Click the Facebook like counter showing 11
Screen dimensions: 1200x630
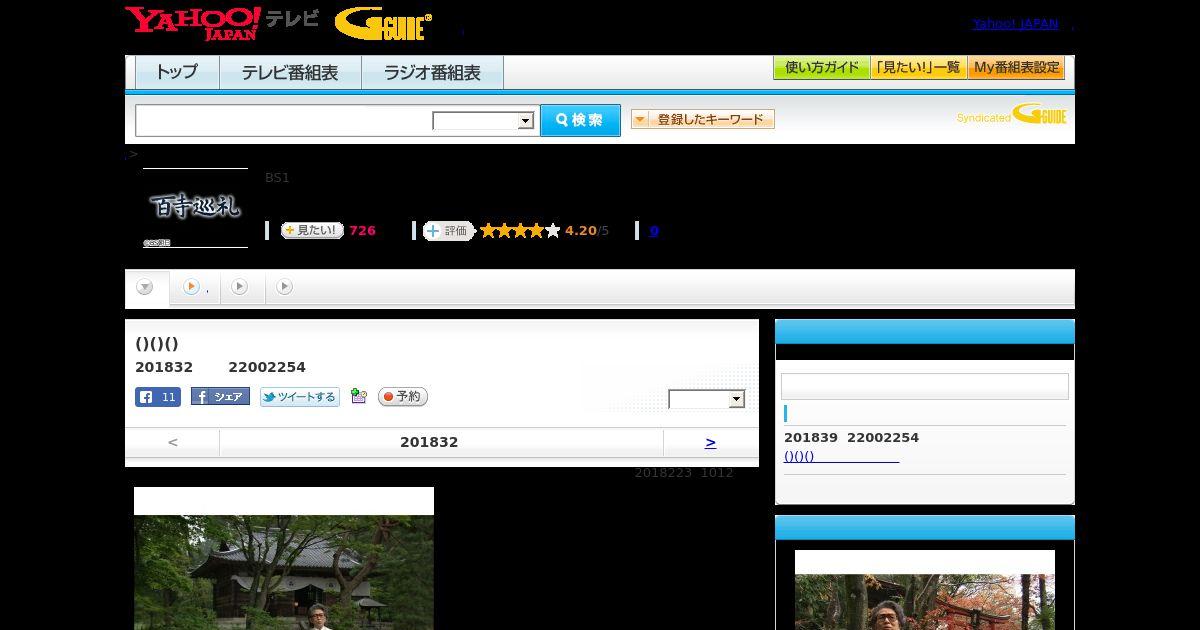(x=158, y=397)
